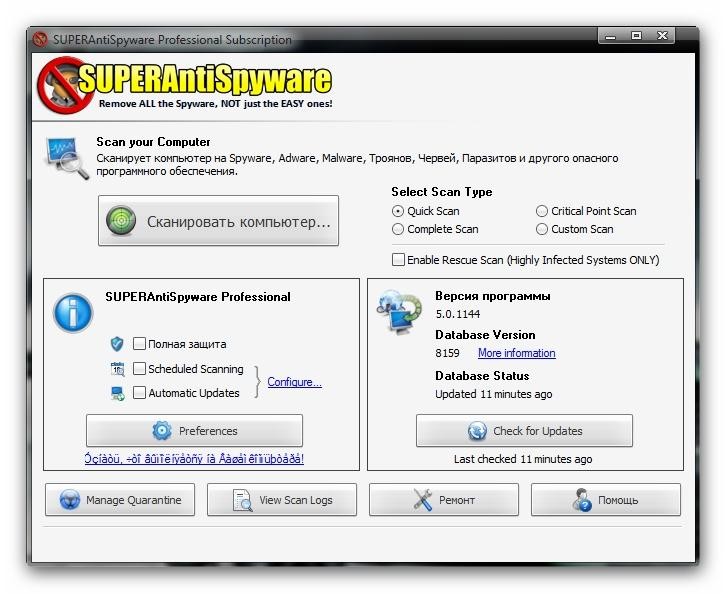Viewport: 727px width, 594px height.
Task: Click the Updated 11 minutes ago status
Action: (x=494, y=394)
